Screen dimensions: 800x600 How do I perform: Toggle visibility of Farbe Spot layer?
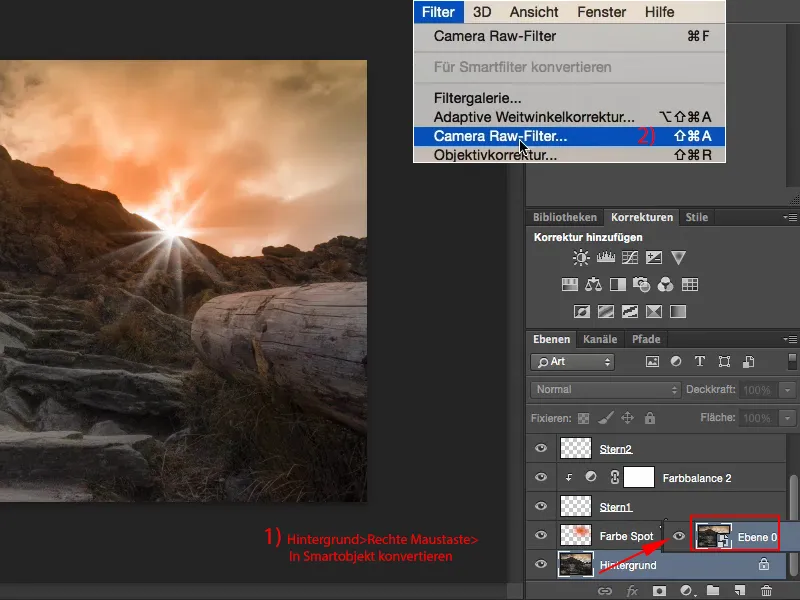[541, 536]
